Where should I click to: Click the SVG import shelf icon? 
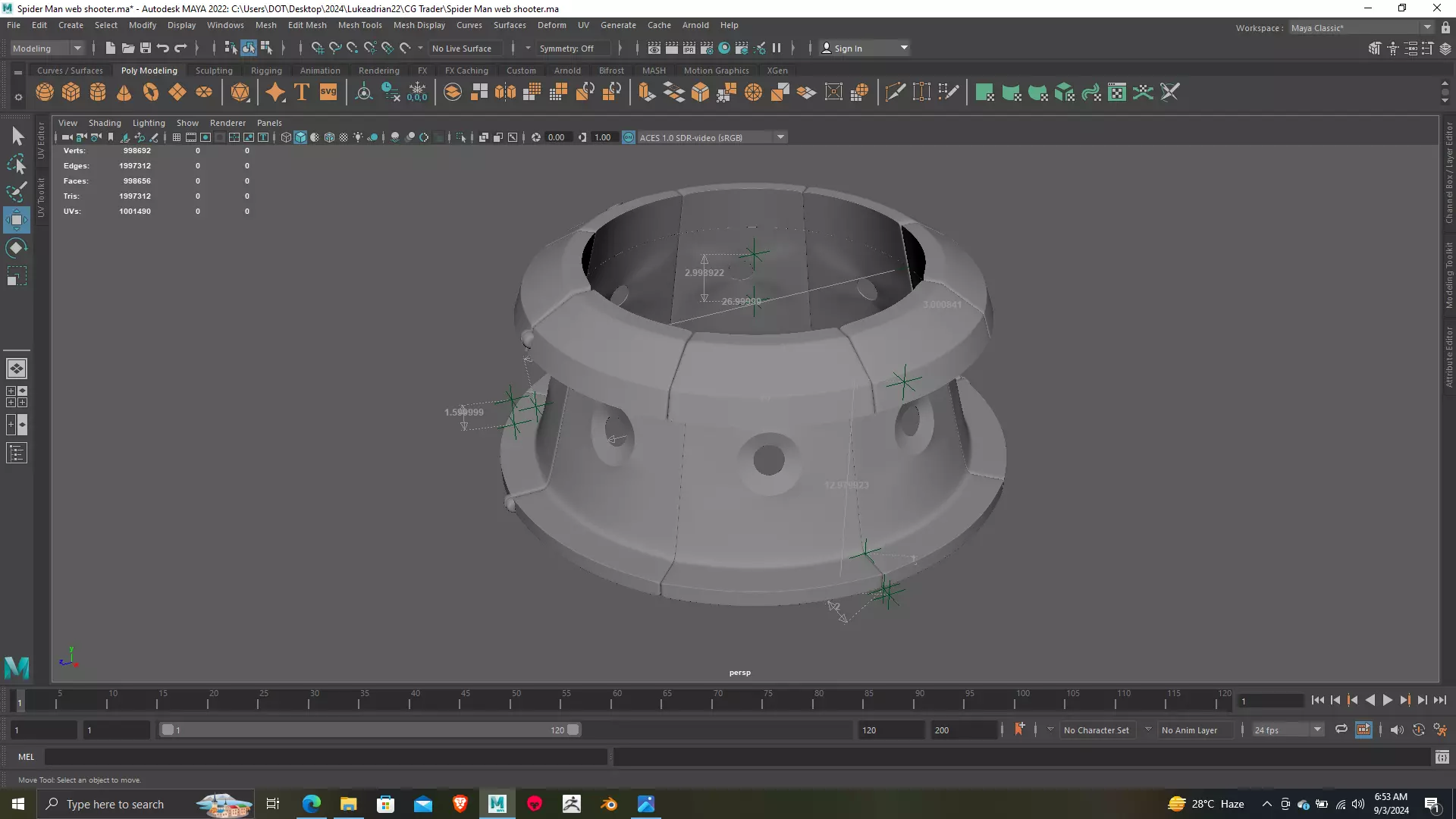click(328, 93)
